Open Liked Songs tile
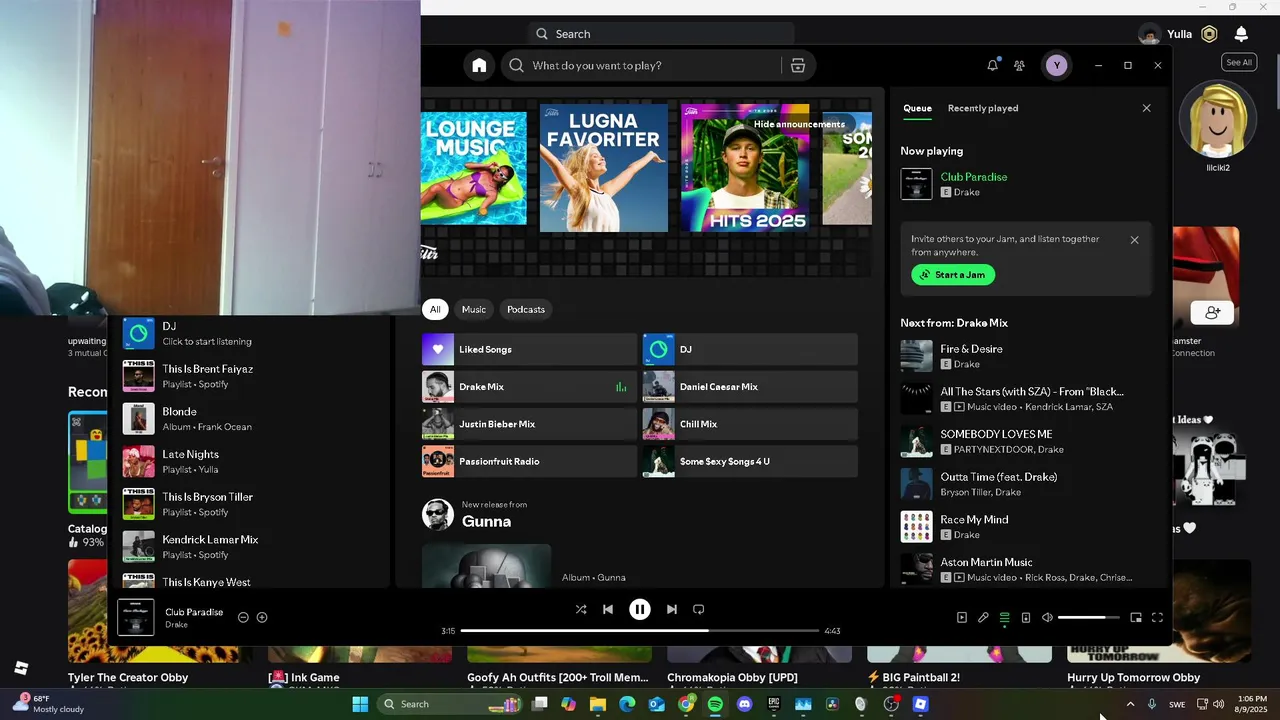 click(529, 349)
